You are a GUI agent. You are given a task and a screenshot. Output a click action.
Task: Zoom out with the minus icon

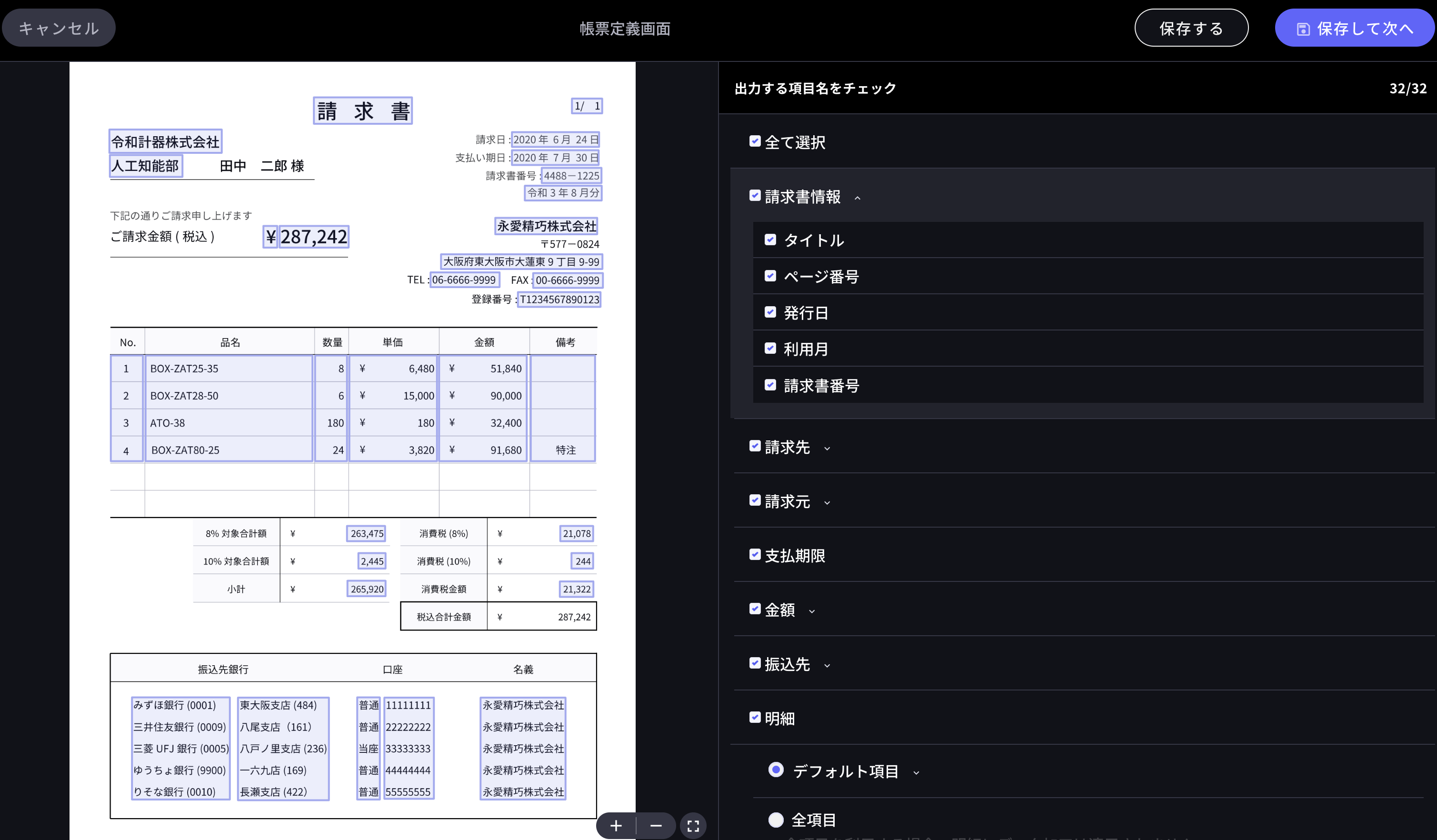point(656,825)
